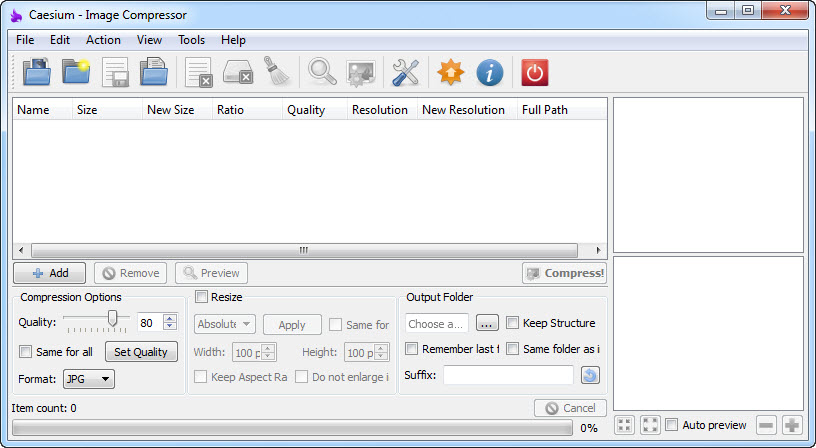Click the original size preview icon
Screen dimensions: 816x448
pos(650,425)
